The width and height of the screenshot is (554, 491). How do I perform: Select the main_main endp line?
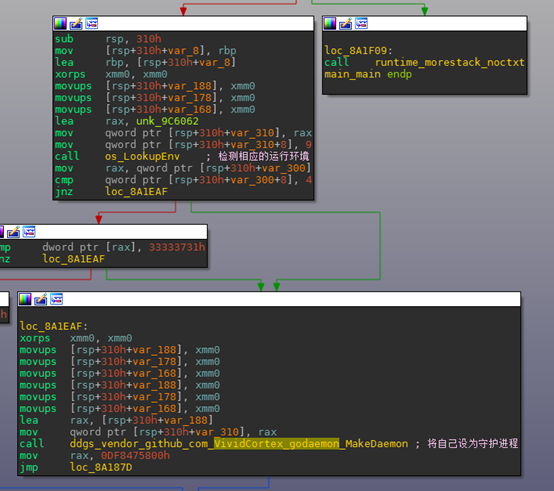coord(368,74)
